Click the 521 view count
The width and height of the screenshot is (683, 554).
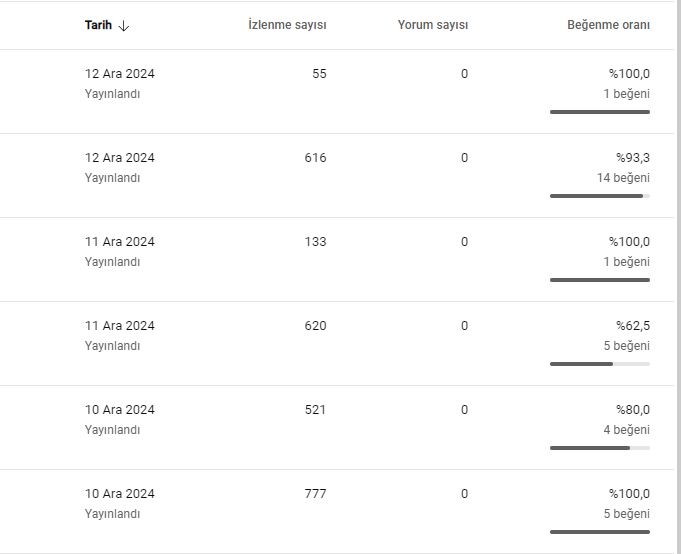tap(315, 410)
